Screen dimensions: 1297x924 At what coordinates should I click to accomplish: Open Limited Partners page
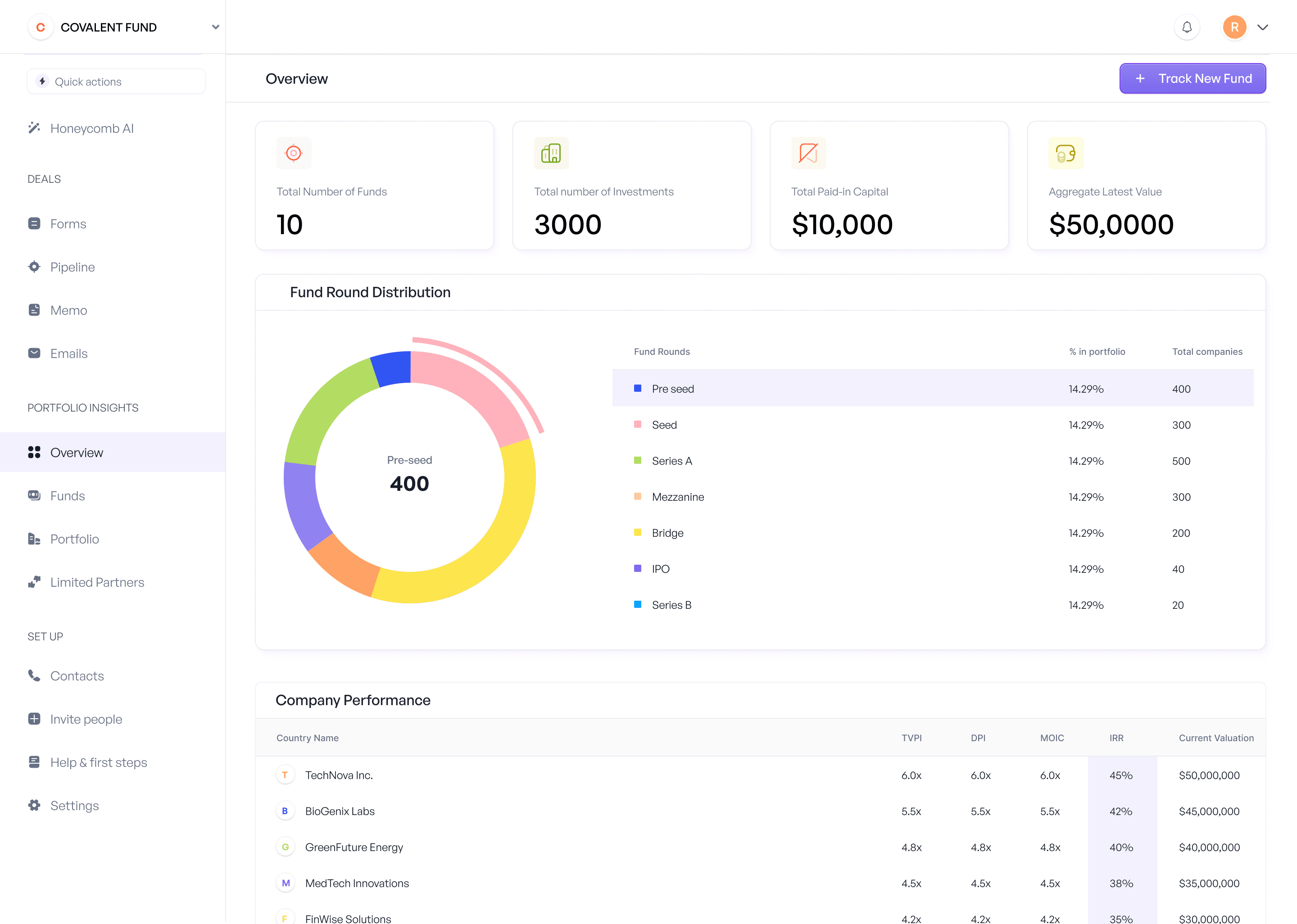(97, 583)
